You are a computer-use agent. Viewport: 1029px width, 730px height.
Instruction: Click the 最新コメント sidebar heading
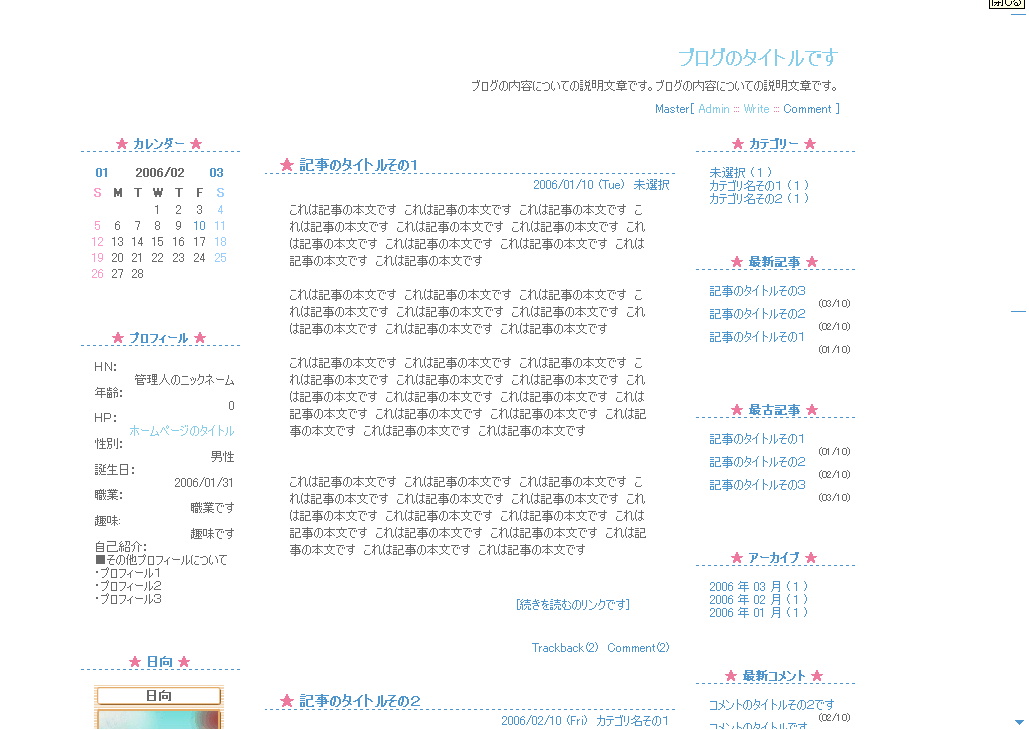point(774,676)
